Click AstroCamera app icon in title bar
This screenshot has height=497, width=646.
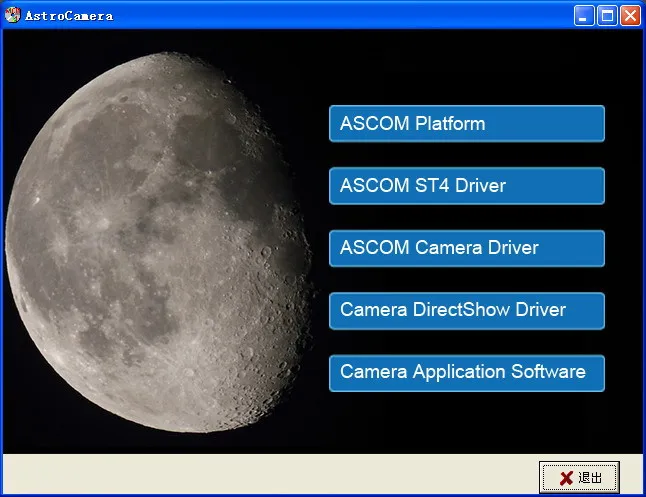pos(13,15)
